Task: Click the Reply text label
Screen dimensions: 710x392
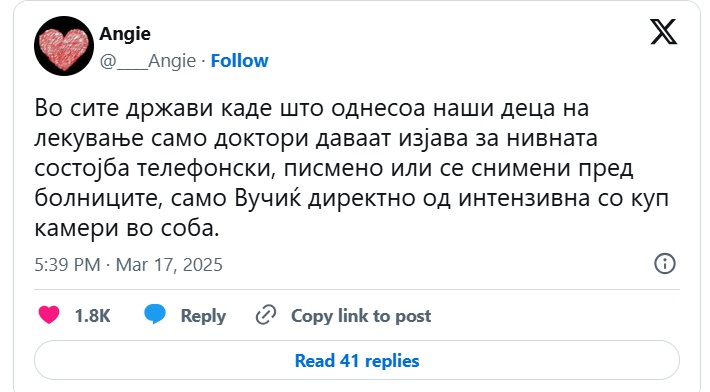Action: pos(203,316)
